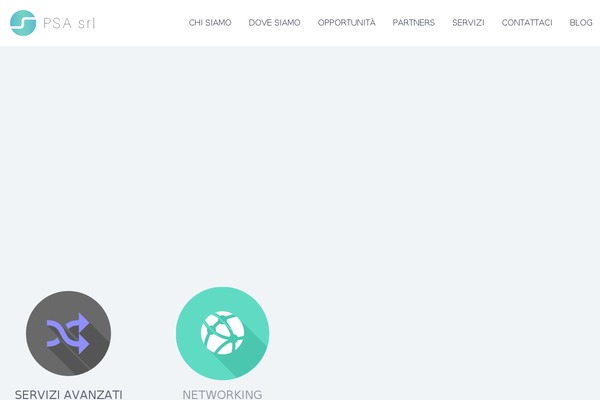Visit the Blog menu link
Viewport: 600px width, 400px height.
(581, 23)
